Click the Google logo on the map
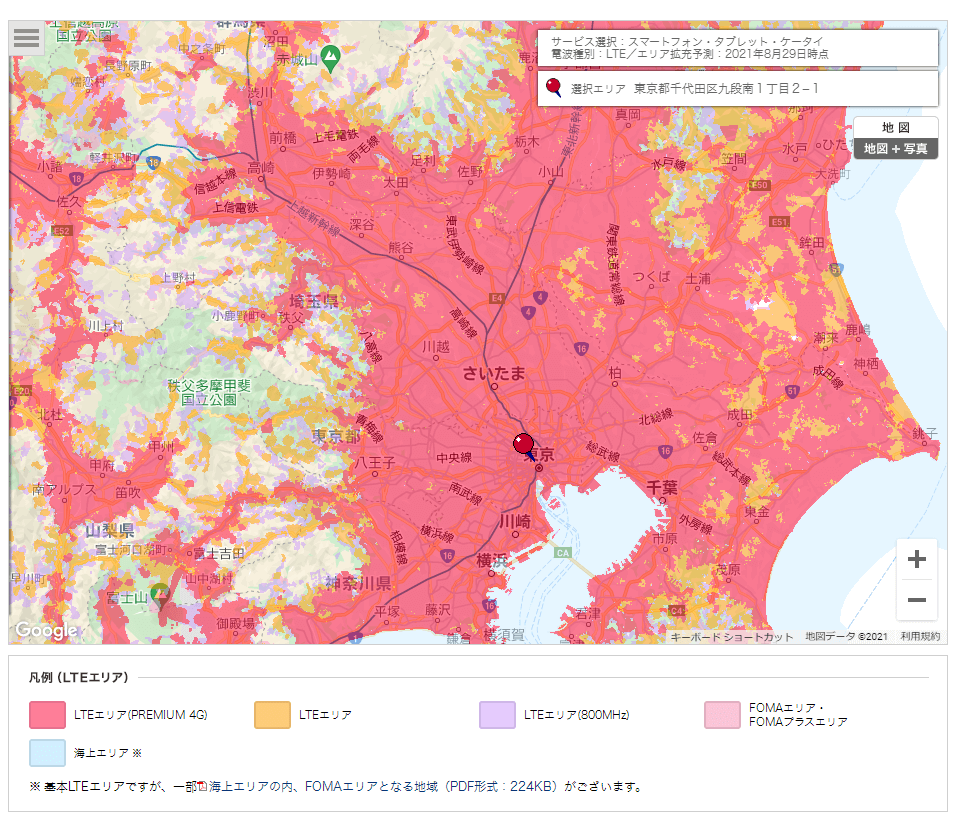Screen dimensions: 953x821 coord(46,630)
